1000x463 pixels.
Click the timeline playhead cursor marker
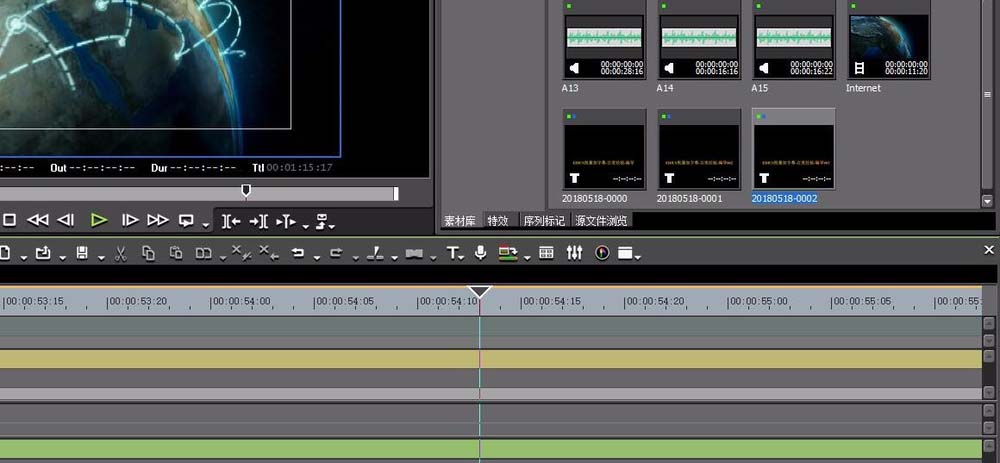pyautogui.click(x=480, y=292)
